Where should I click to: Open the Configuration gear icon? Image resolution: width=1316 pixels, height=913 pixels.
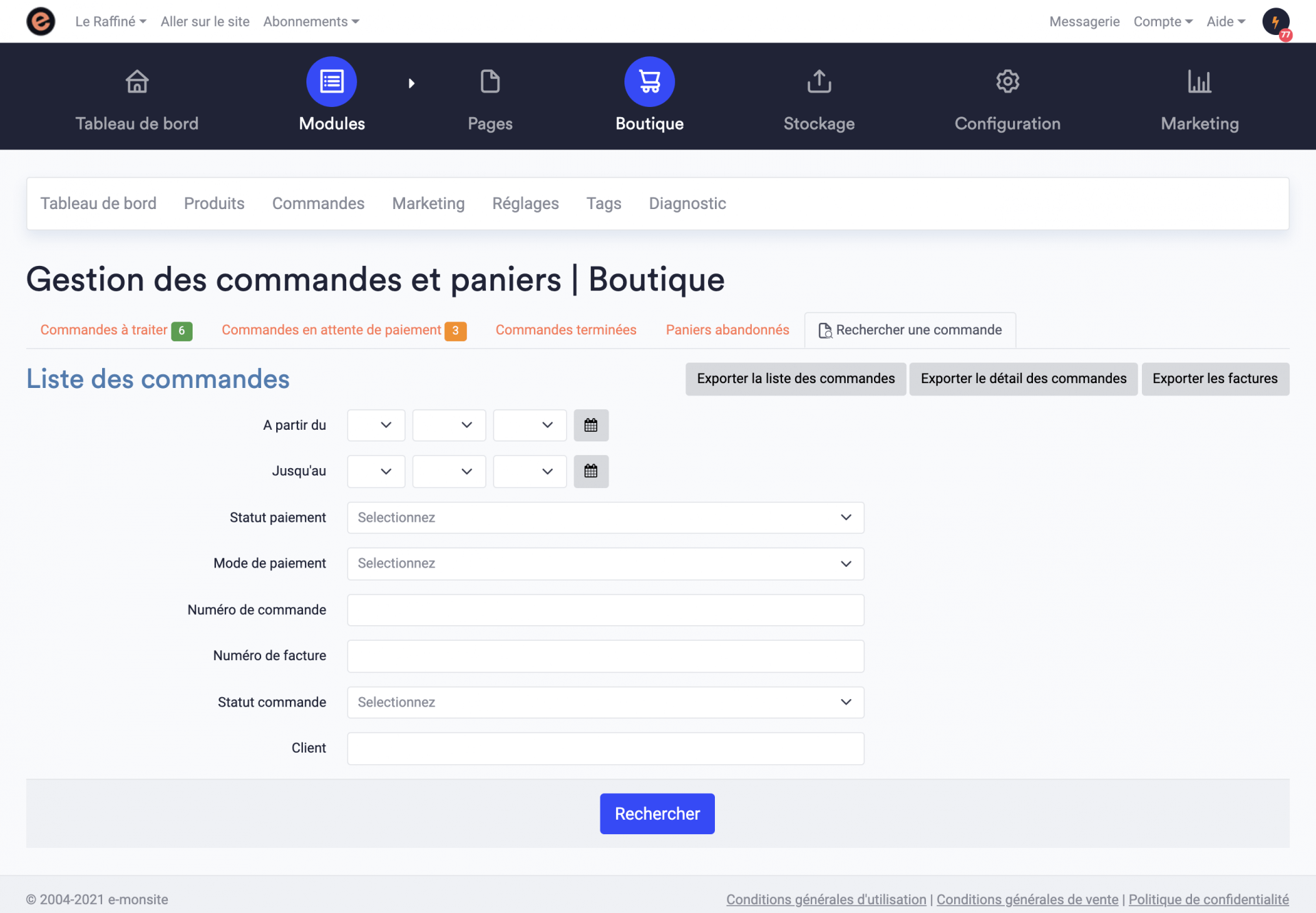coord(1008,82)
